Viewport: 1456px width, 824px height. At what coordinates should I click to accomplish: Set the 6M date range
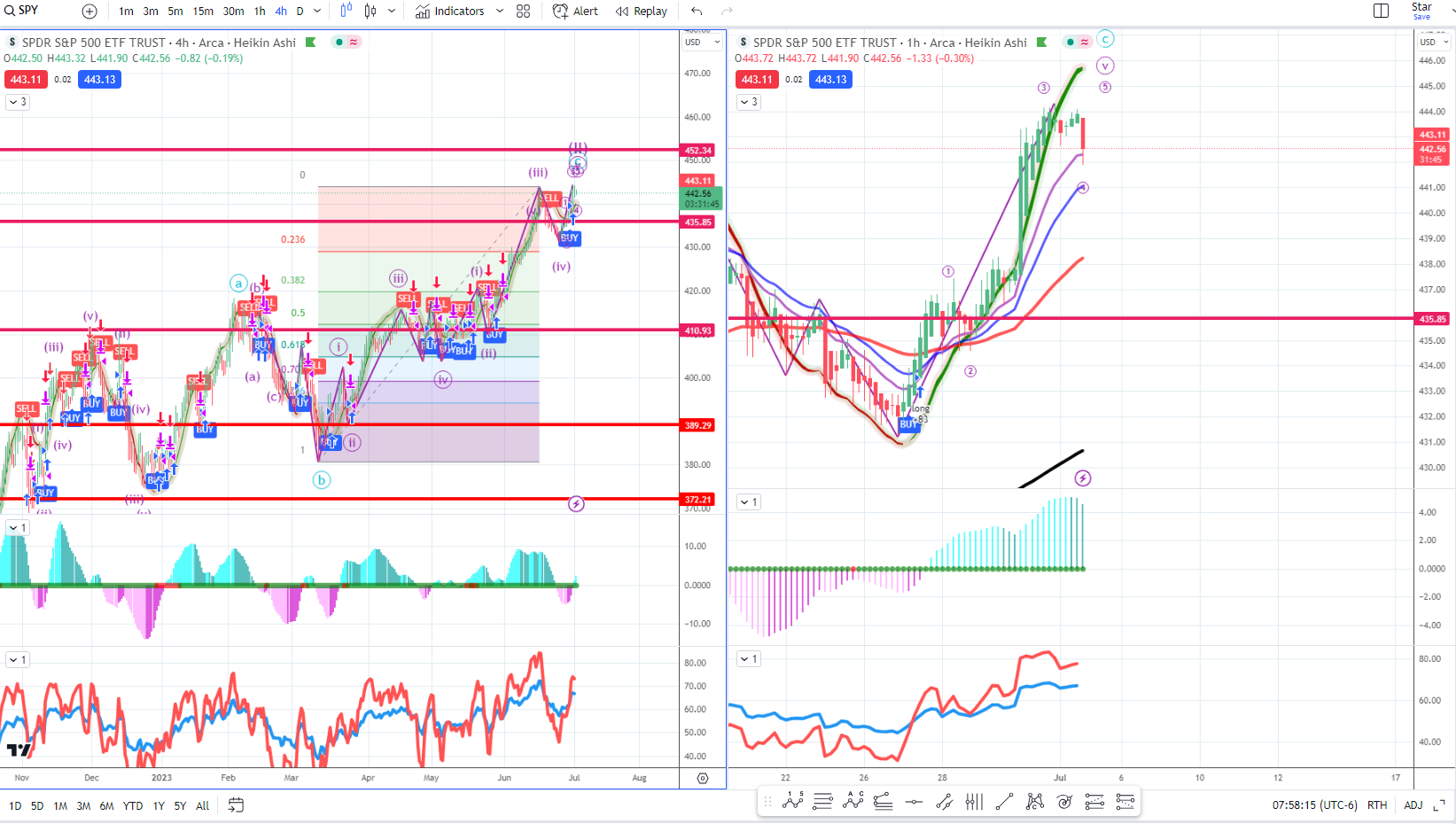pyautogui.click(x=106, y=806)
